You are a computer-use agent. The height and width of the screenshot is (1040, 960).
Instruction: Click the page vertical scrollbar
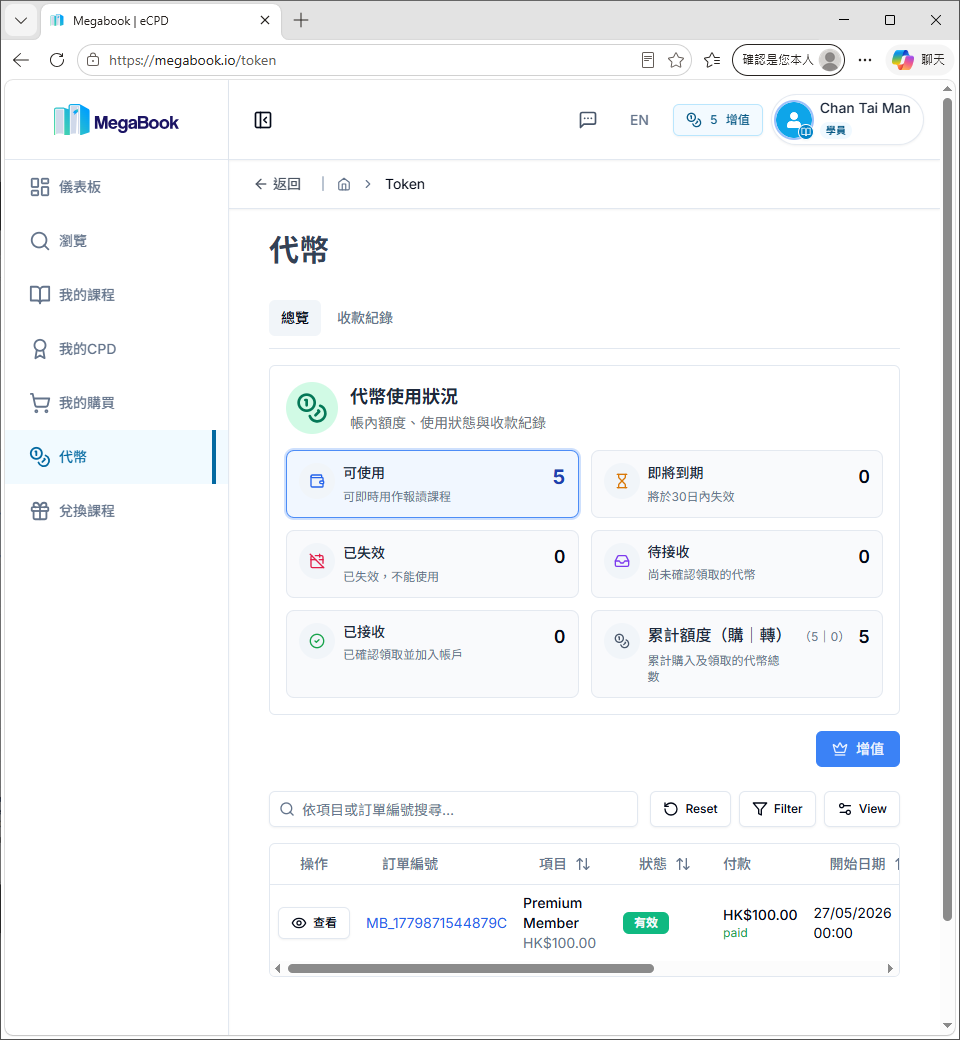pyautogui.click(x=947, y=509)
